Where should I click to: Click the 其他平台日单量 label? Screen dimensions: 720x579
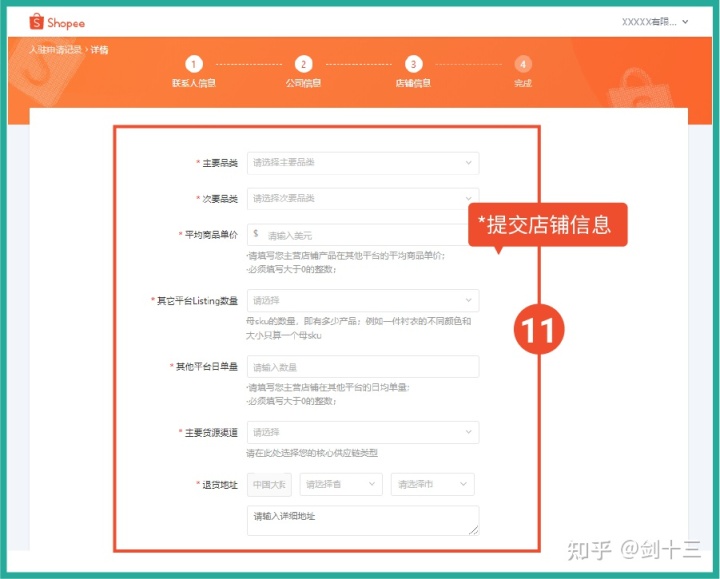tap(207, 367)
